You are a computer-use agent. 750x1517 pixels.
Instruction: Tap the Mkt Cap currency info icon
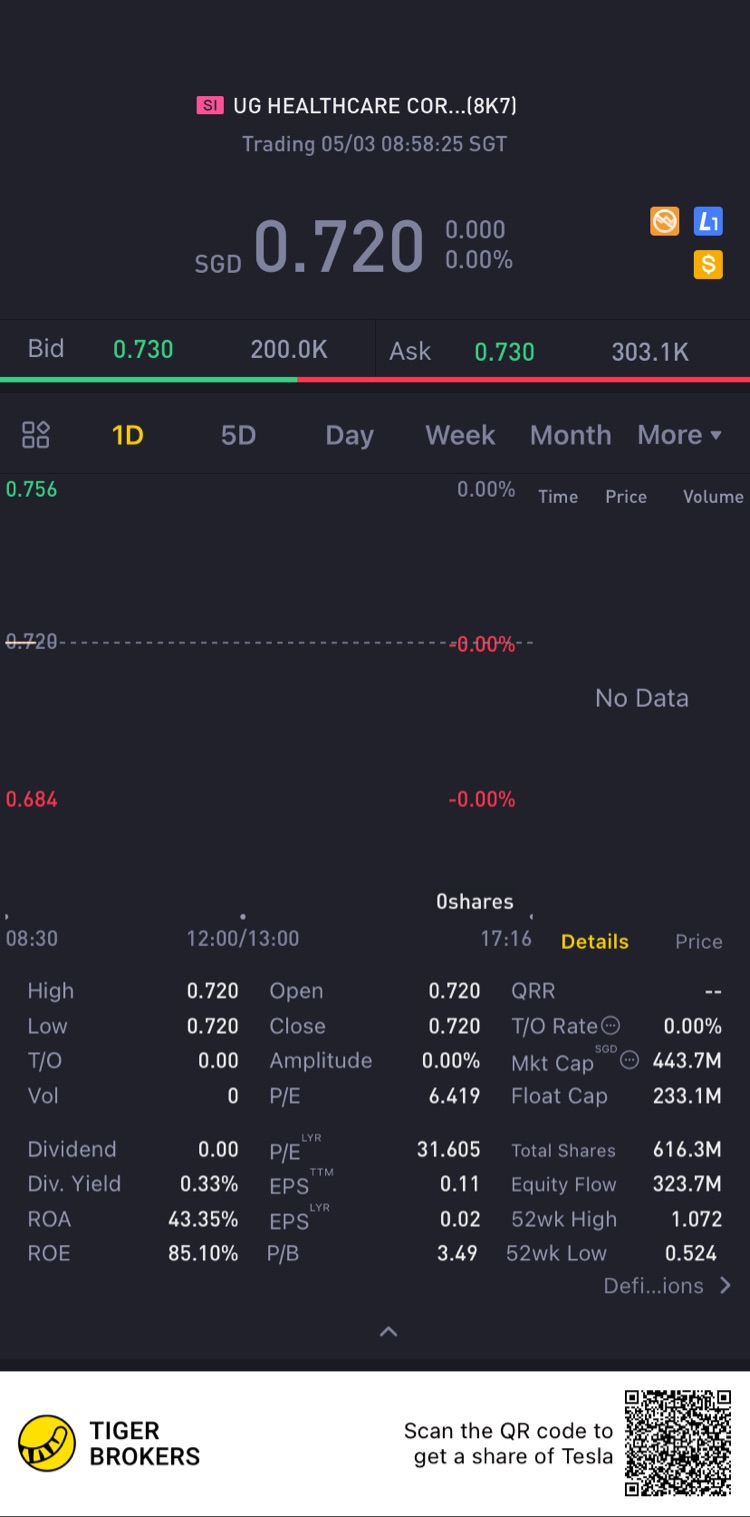click(629, 1060)
